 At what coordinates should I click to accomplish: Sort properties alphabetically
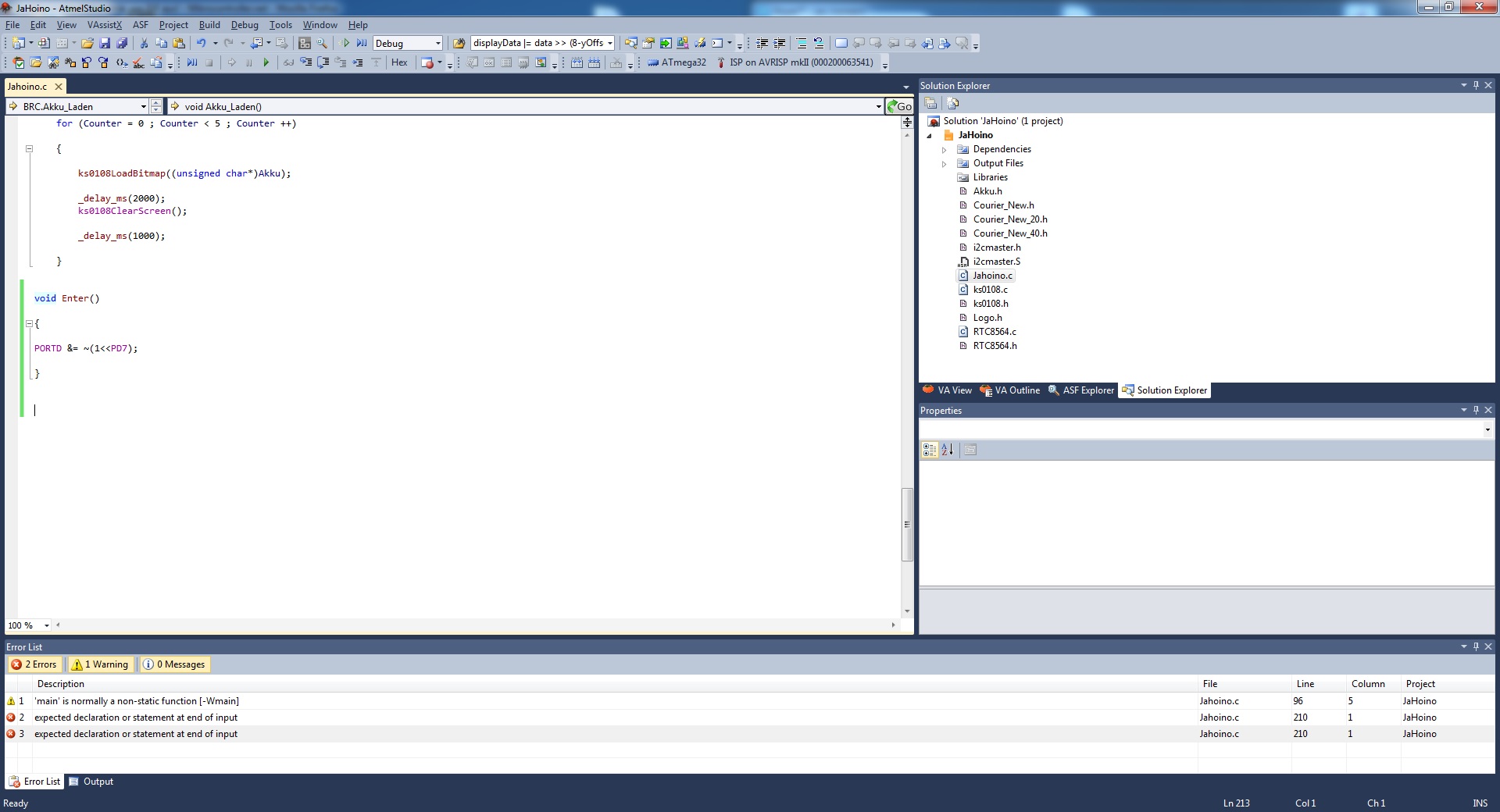coord(948,450)
